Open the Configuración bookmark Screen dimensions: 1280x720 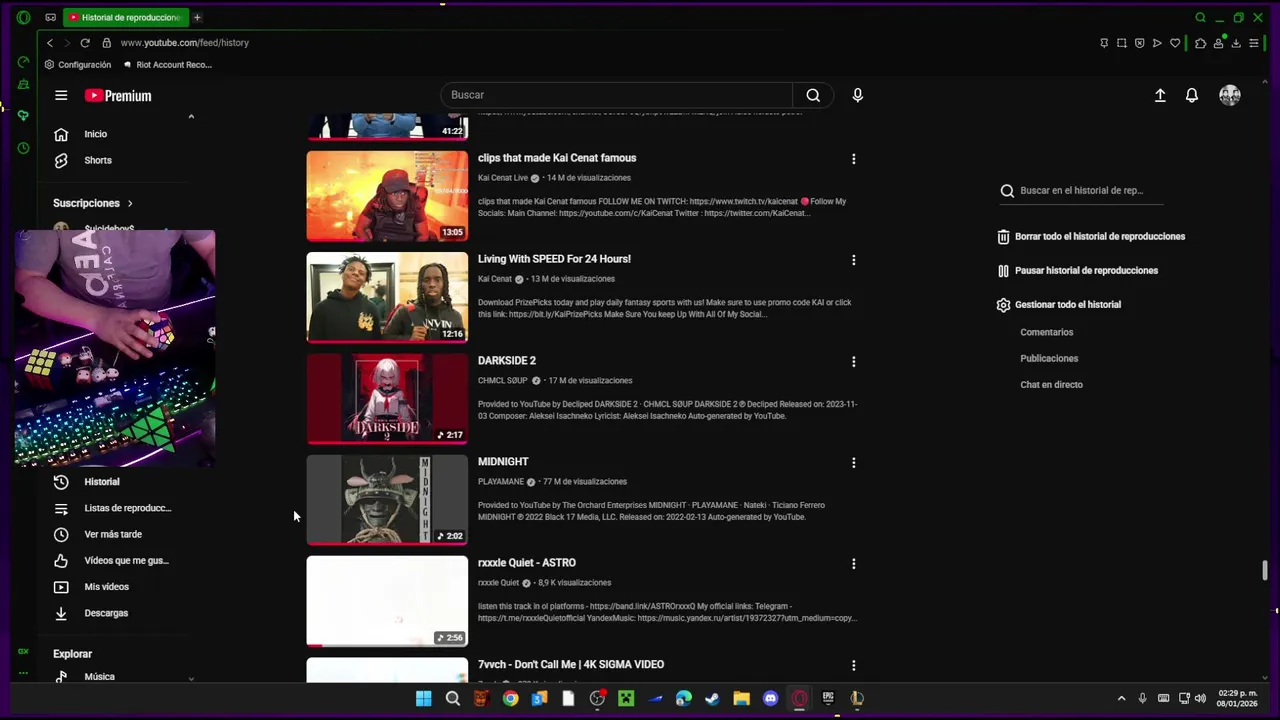pos(78,65)
